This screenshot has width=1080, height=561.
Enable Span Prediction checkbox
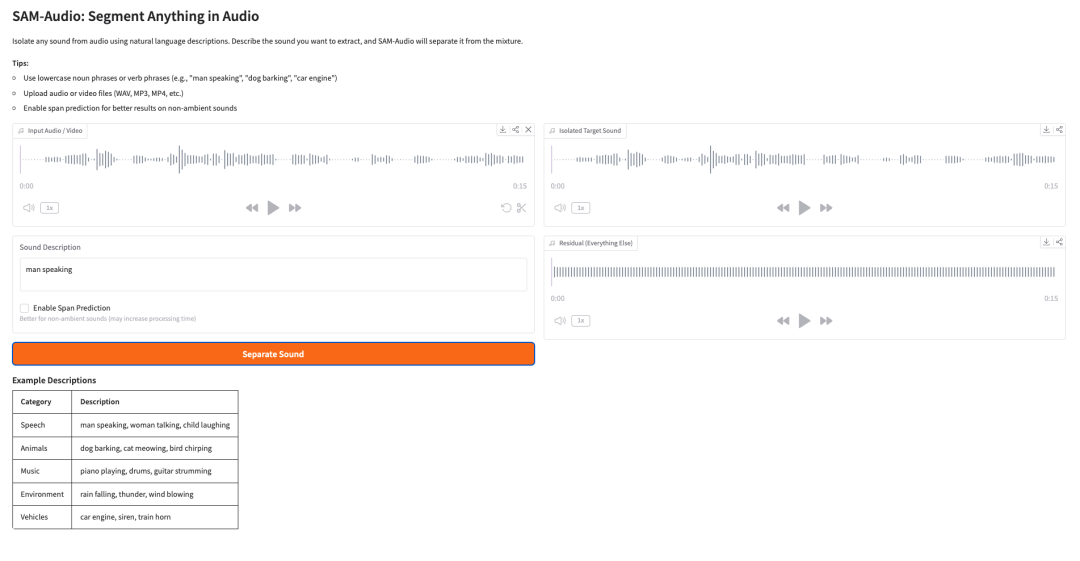click(x=25, y=308)
